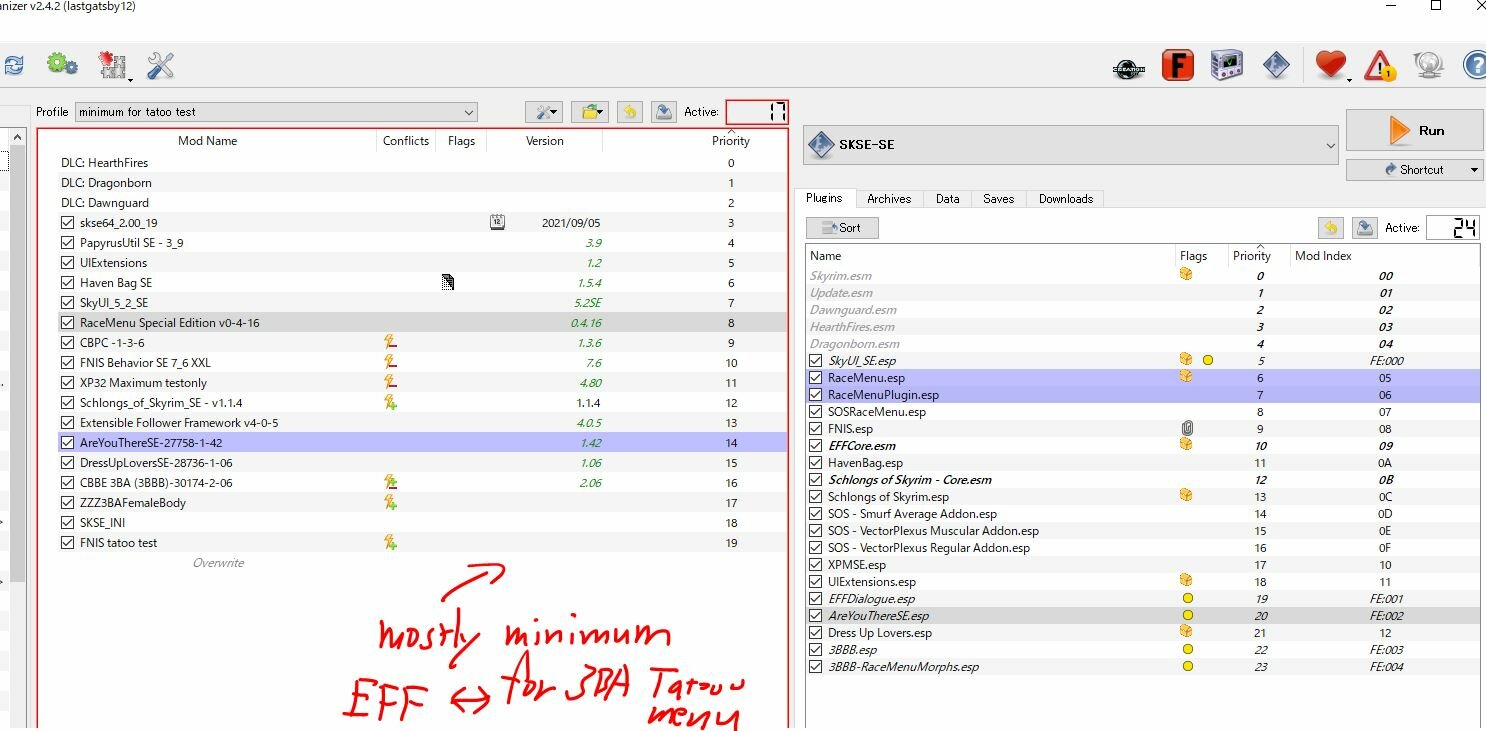1486x731 pixels.
Task: Open the executables configuration icon
Action: pyautogui.click(x=113, y=65)
